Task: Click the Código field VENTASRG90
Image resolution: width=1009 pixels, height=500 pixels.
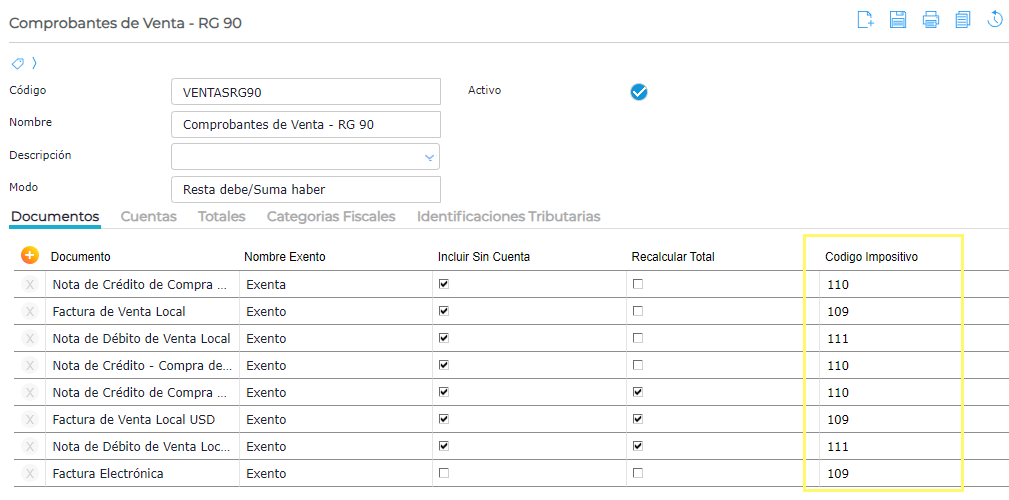Action: coord(305,92)
